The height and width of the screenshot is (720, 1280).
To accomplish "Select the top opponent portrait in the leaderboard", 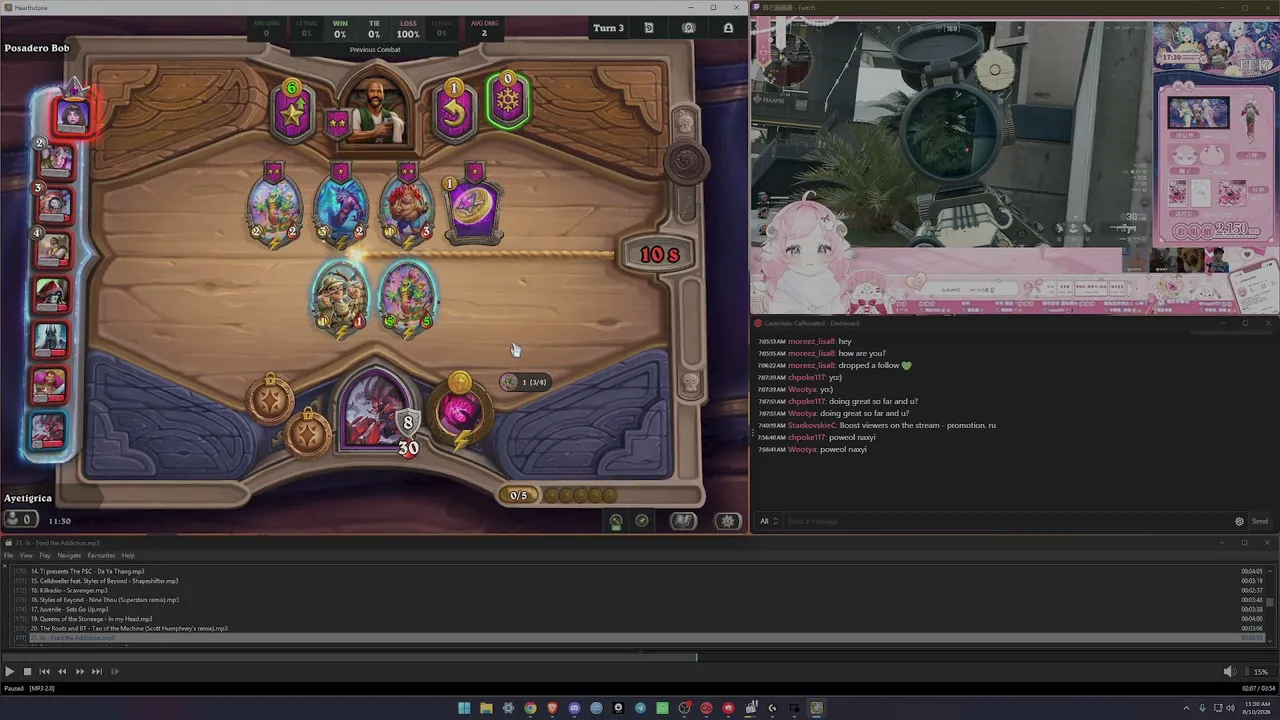I will (71, 116).
